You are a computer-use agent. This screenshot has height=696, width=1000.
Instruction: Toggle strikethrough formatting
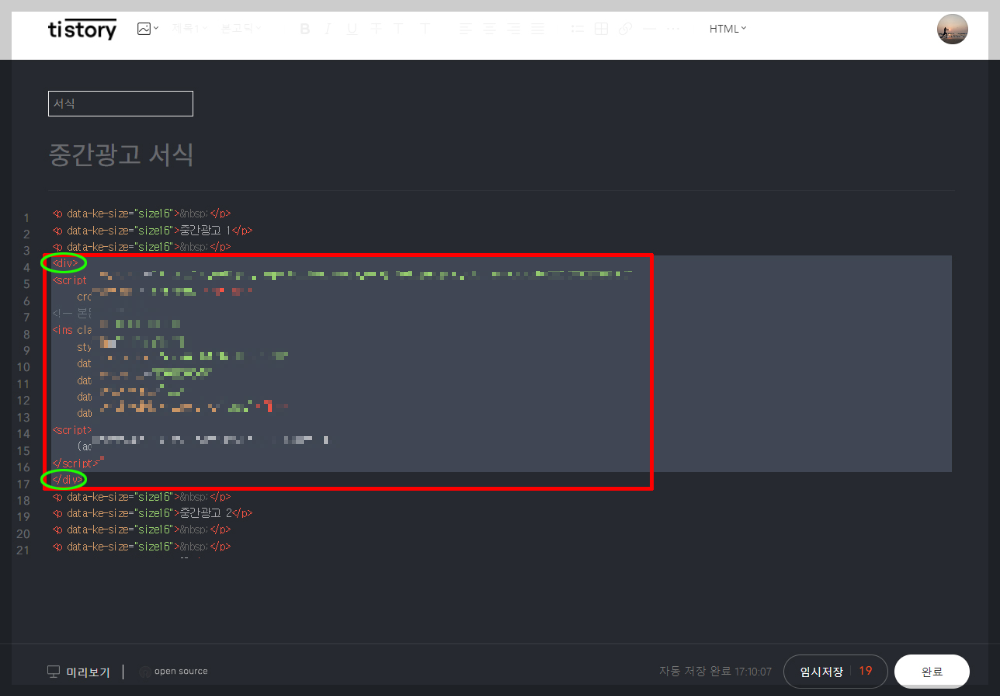point(376,29)
